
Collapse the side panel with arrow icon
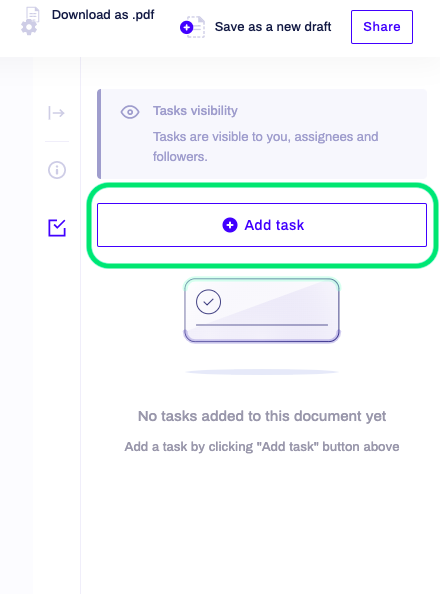pos(56,113)
